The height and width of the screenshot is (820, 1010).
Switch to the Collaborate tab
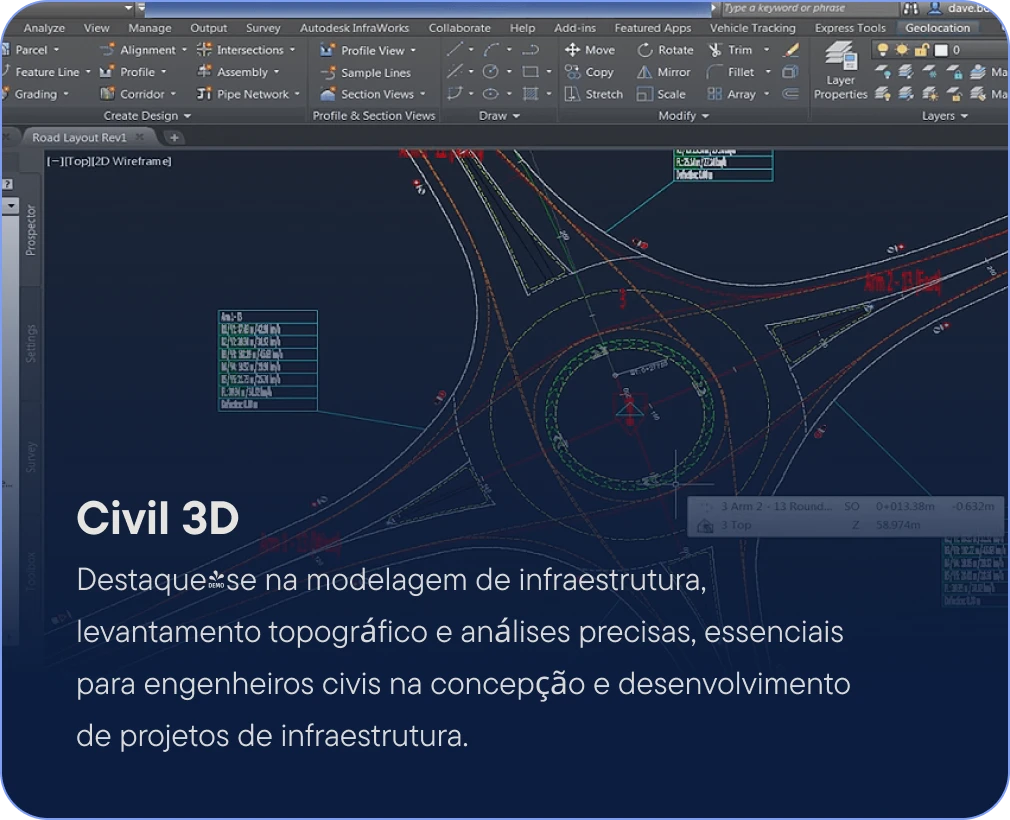pos(459,28)
